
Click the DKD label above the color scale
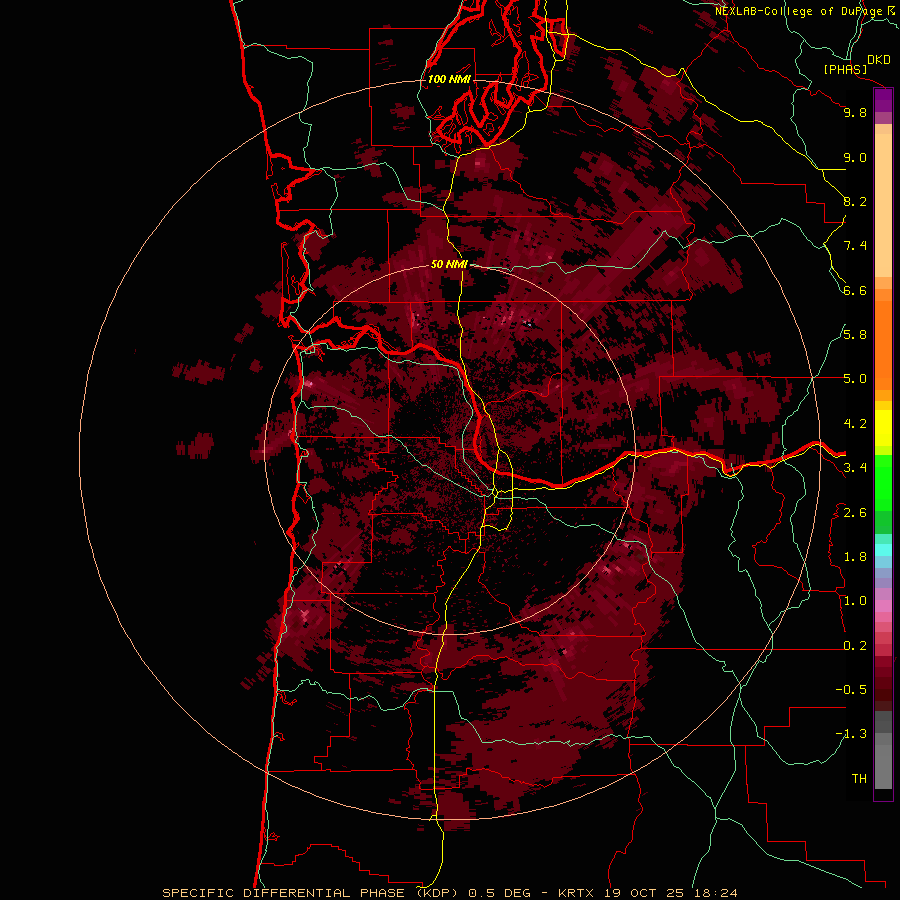pyautogui.click(x=879, y=60)
